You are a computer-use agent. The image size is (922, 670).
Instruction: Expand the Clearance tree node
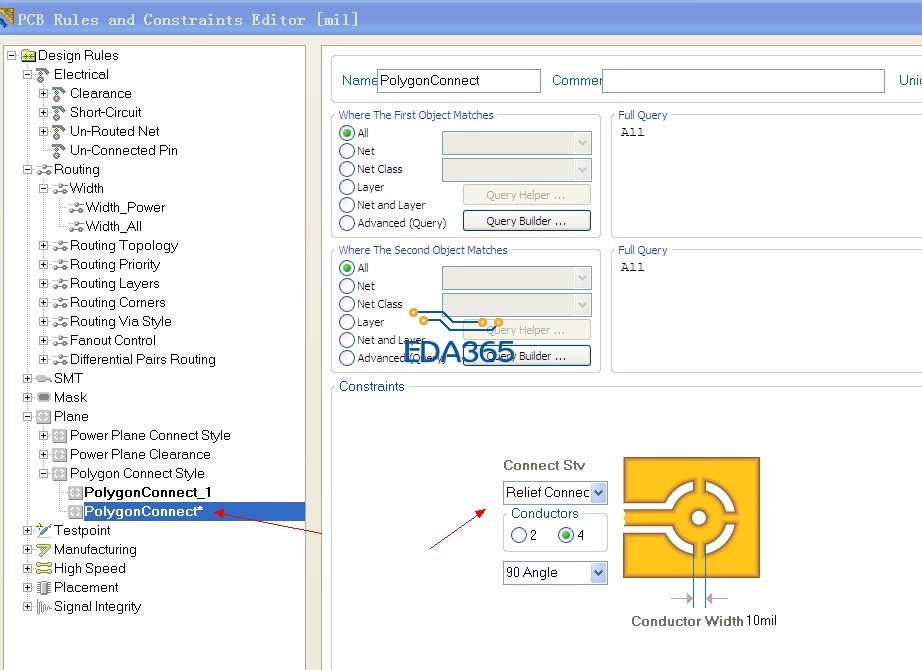pos(44,94)
